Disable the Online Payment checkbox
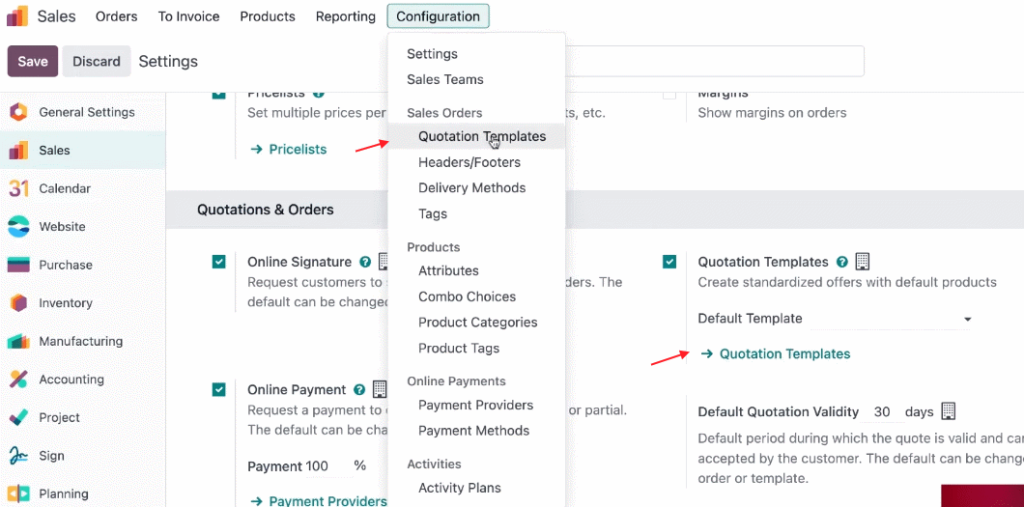1024x507 pixels. [x=219, y=390]
